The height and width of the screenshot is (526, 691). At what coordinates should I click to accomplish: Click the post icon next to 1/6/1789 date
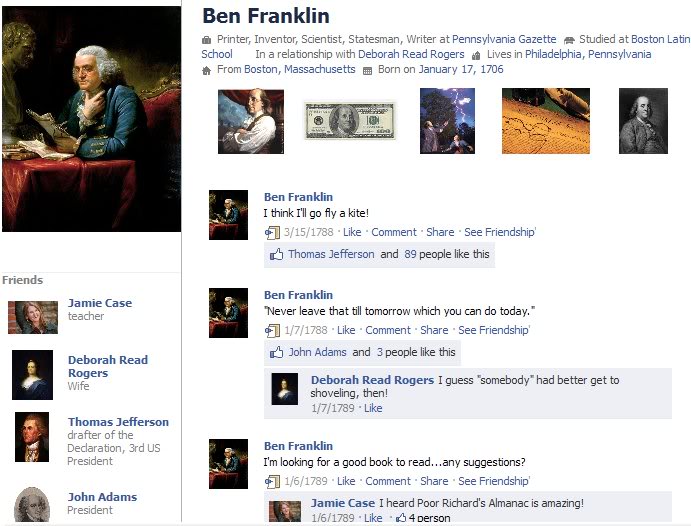tap(272, 481)
